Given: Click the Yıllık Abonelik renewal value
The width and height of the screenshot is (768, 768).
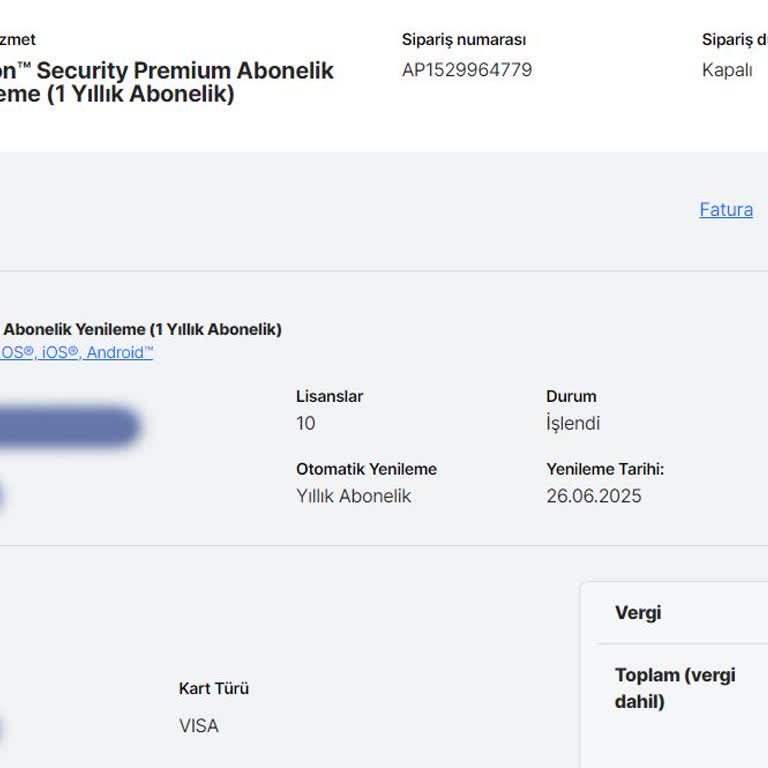Looking at the screenshot, I should [353, 496].
